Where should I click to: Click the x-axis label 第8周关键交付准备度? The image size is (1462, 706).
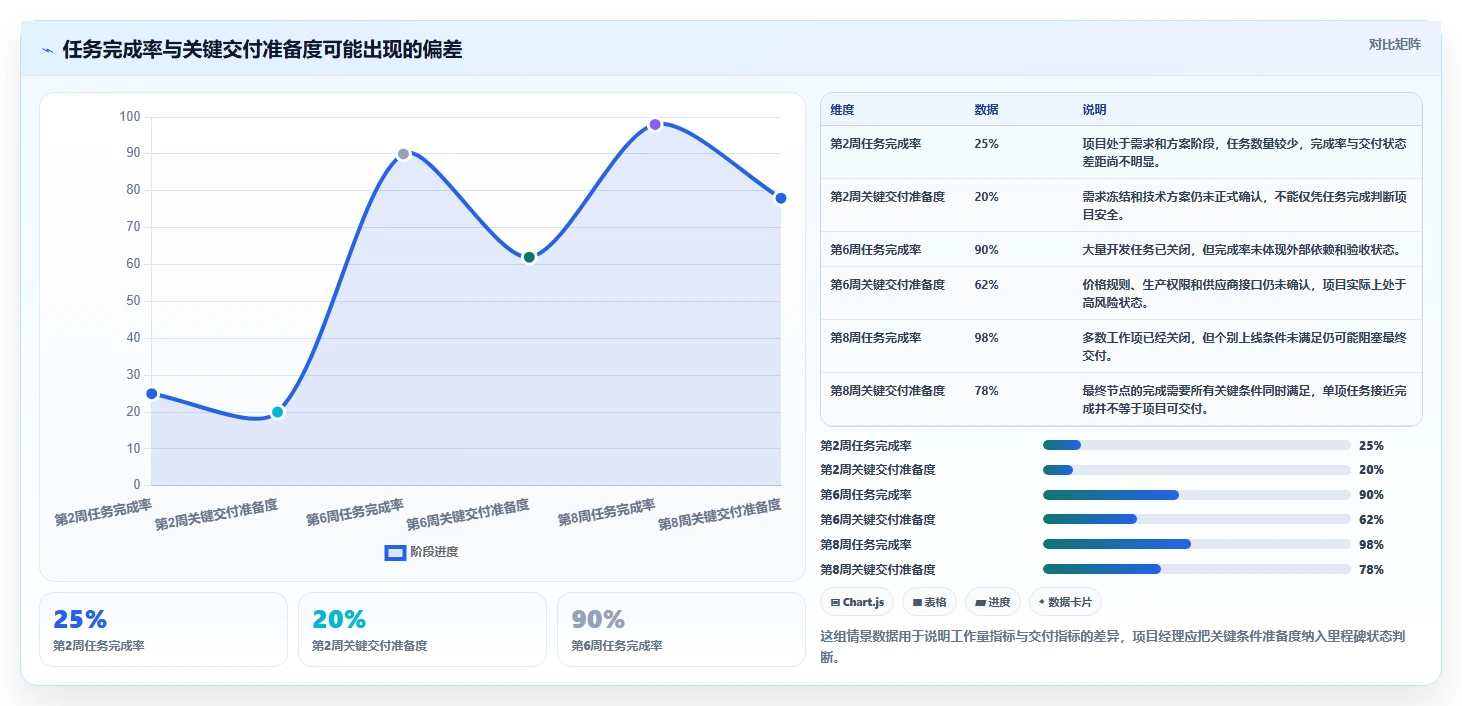pos(719,515)
